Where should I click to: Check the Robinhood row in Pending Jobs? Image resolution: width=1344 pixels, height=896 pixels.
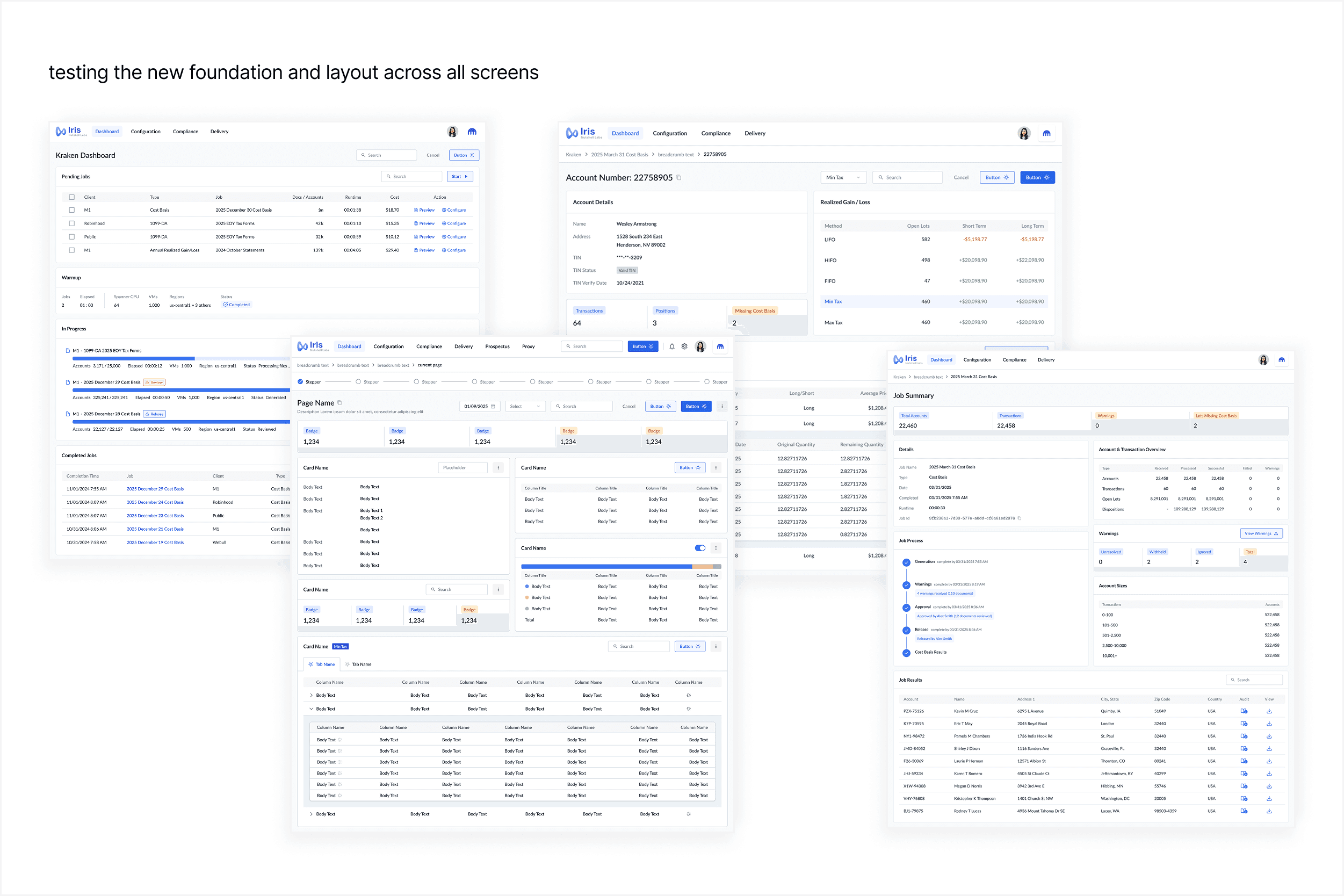coord(72,223)
